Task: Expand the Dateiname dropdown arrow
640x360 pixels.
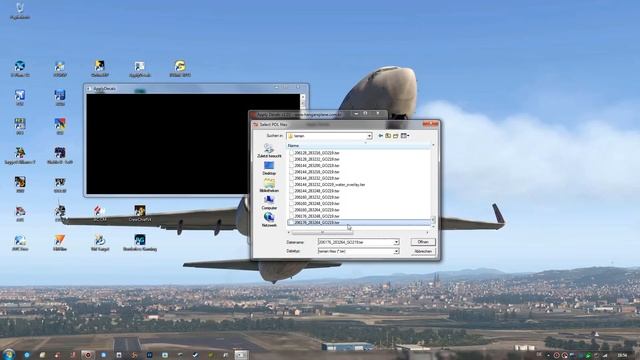Action: tap(396, 242)
